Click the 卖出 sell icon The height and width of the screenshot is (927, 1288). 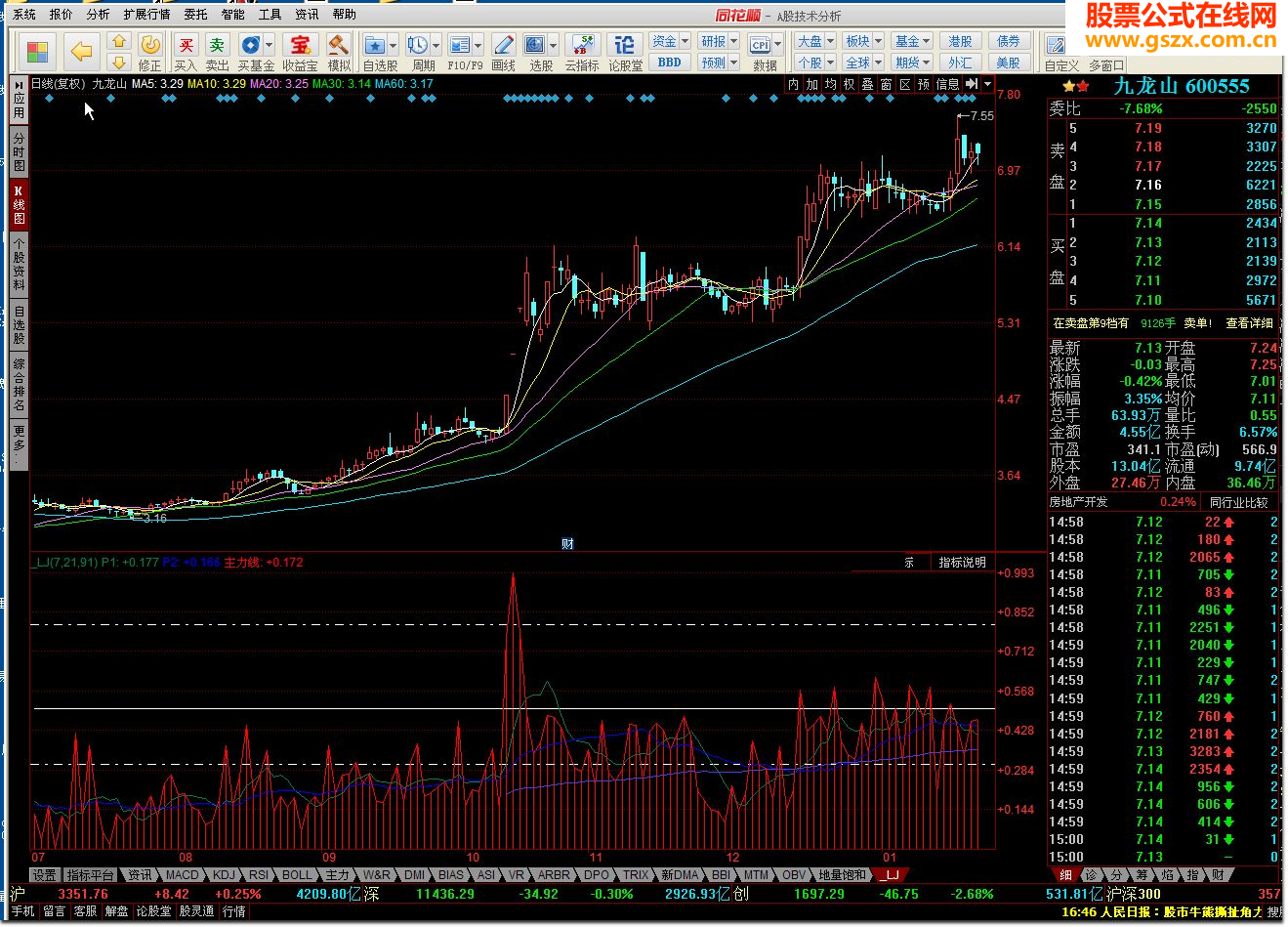[217, 45]
